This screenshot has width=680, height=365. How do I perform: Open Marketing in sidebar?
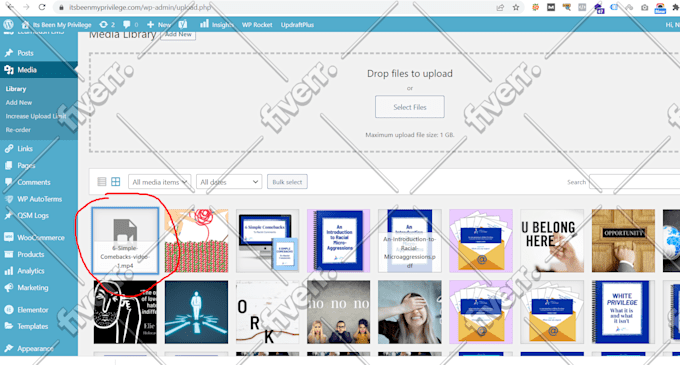[x=33, y=287]
